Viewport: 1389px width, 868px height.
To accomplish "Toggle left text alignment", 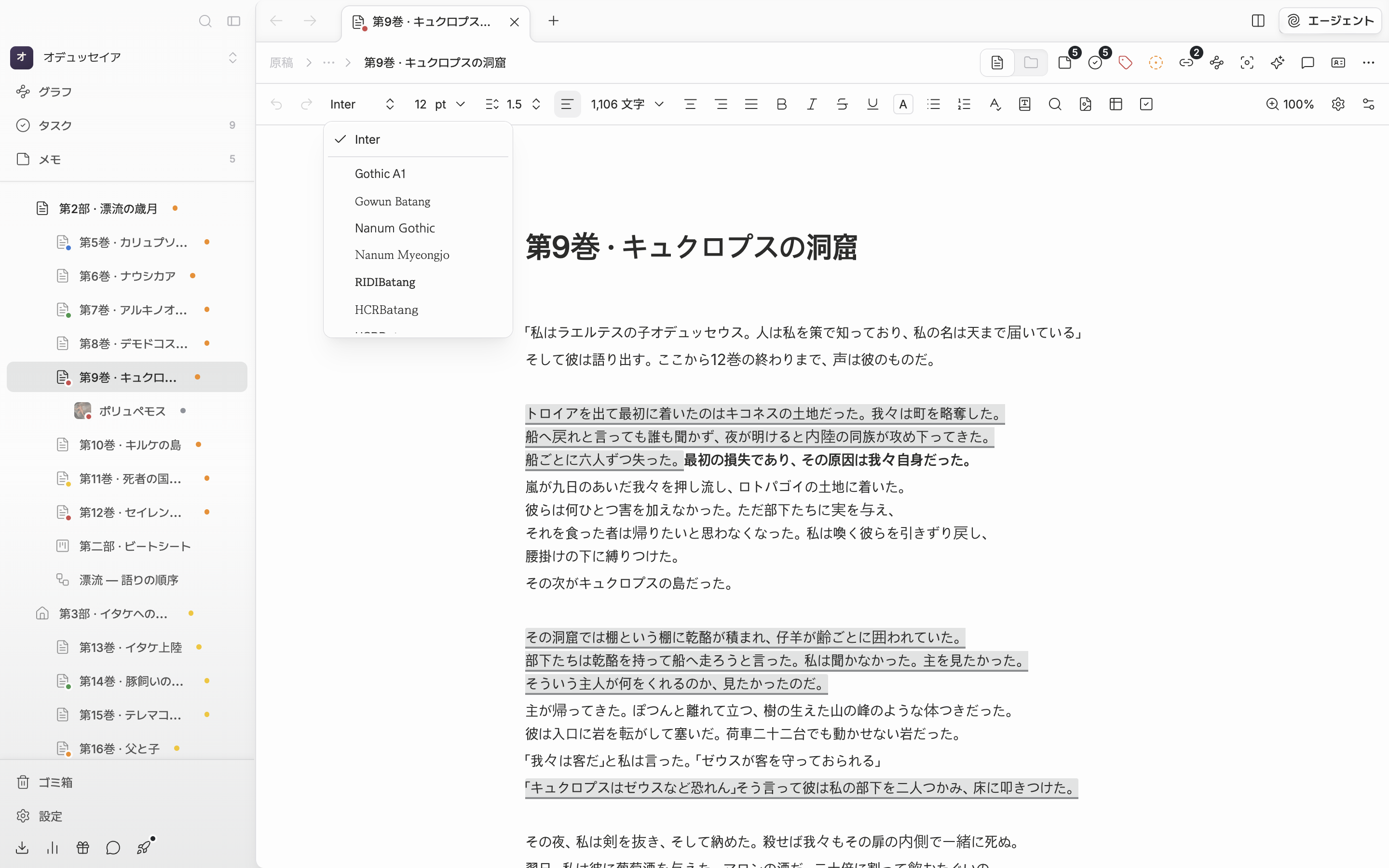I will tap(567, 104).
